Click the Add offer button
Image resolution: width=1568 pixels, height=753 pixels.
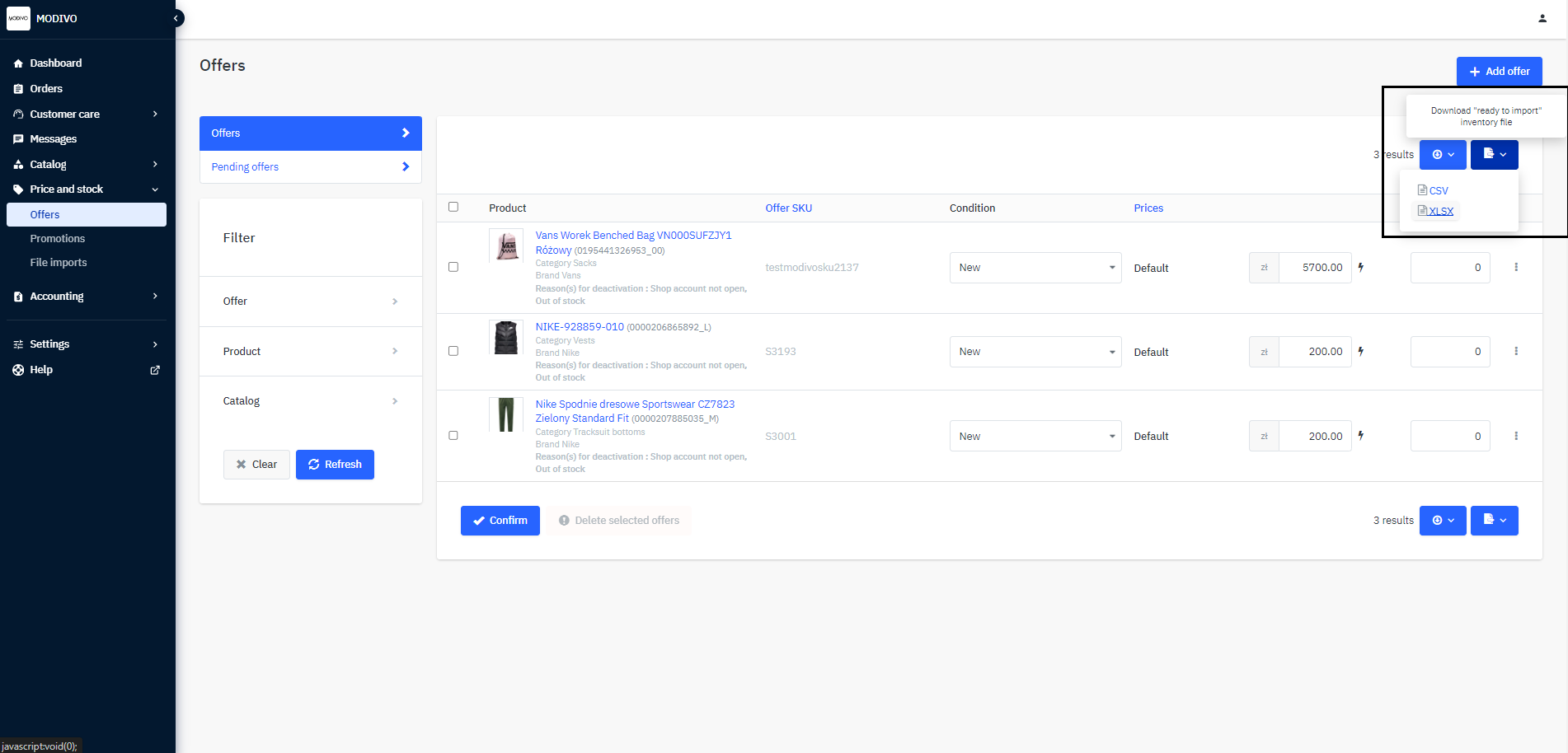pos(1499,72)
